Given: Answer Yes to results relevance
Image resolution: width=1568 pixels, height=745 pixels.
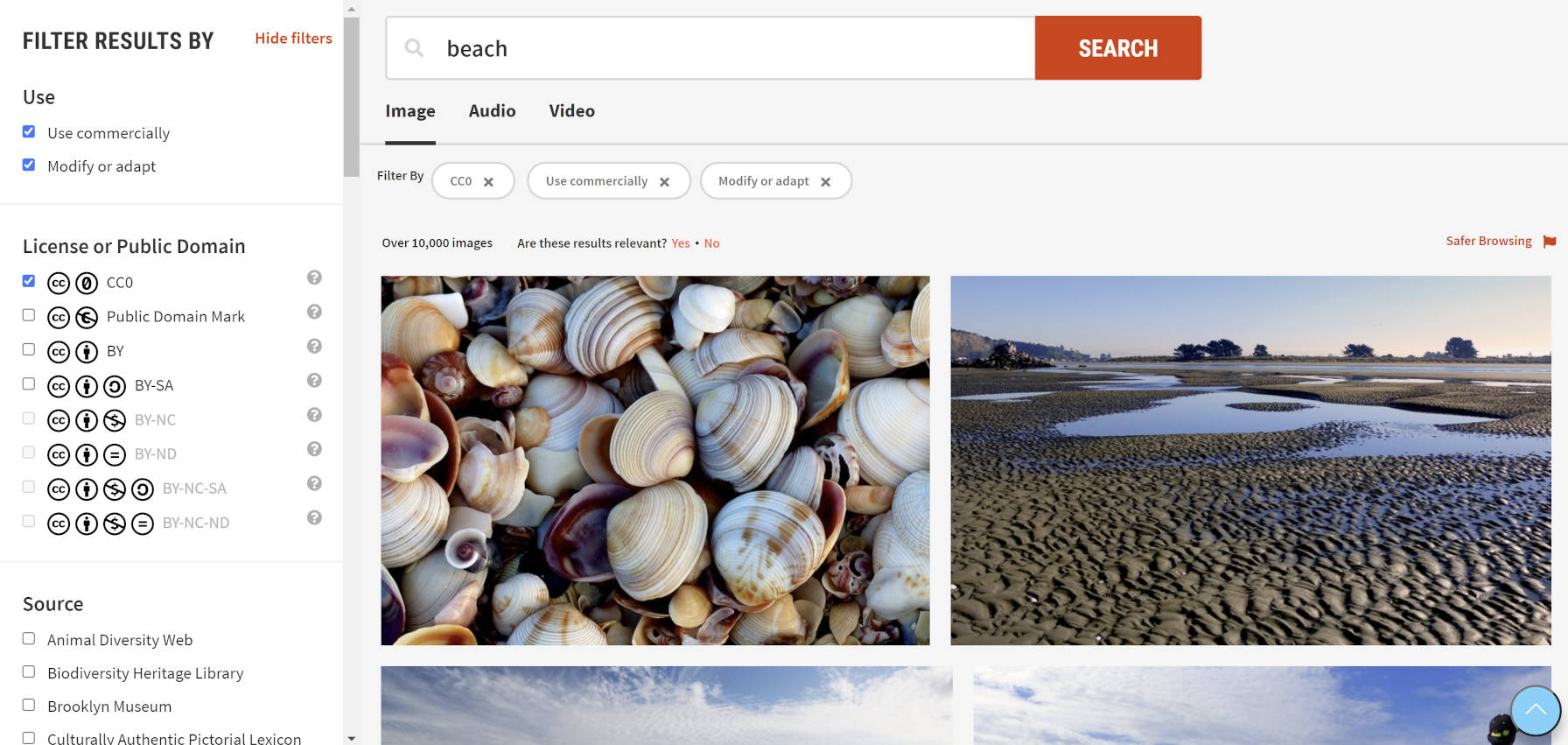Looking at the screenshot, I should pos(681,243).
